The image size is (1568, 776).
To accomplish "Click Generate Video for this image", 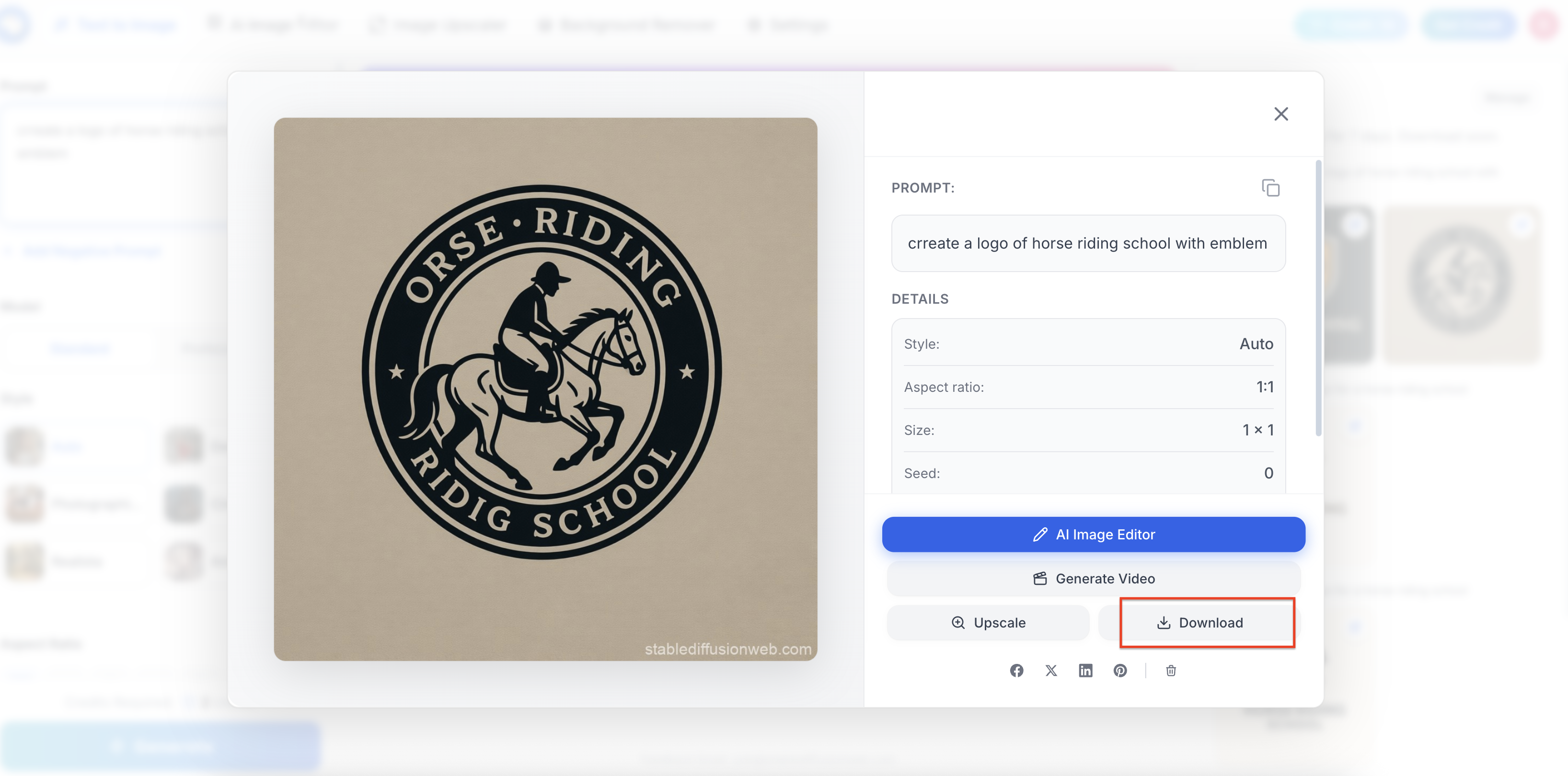I will point(1093,578).
